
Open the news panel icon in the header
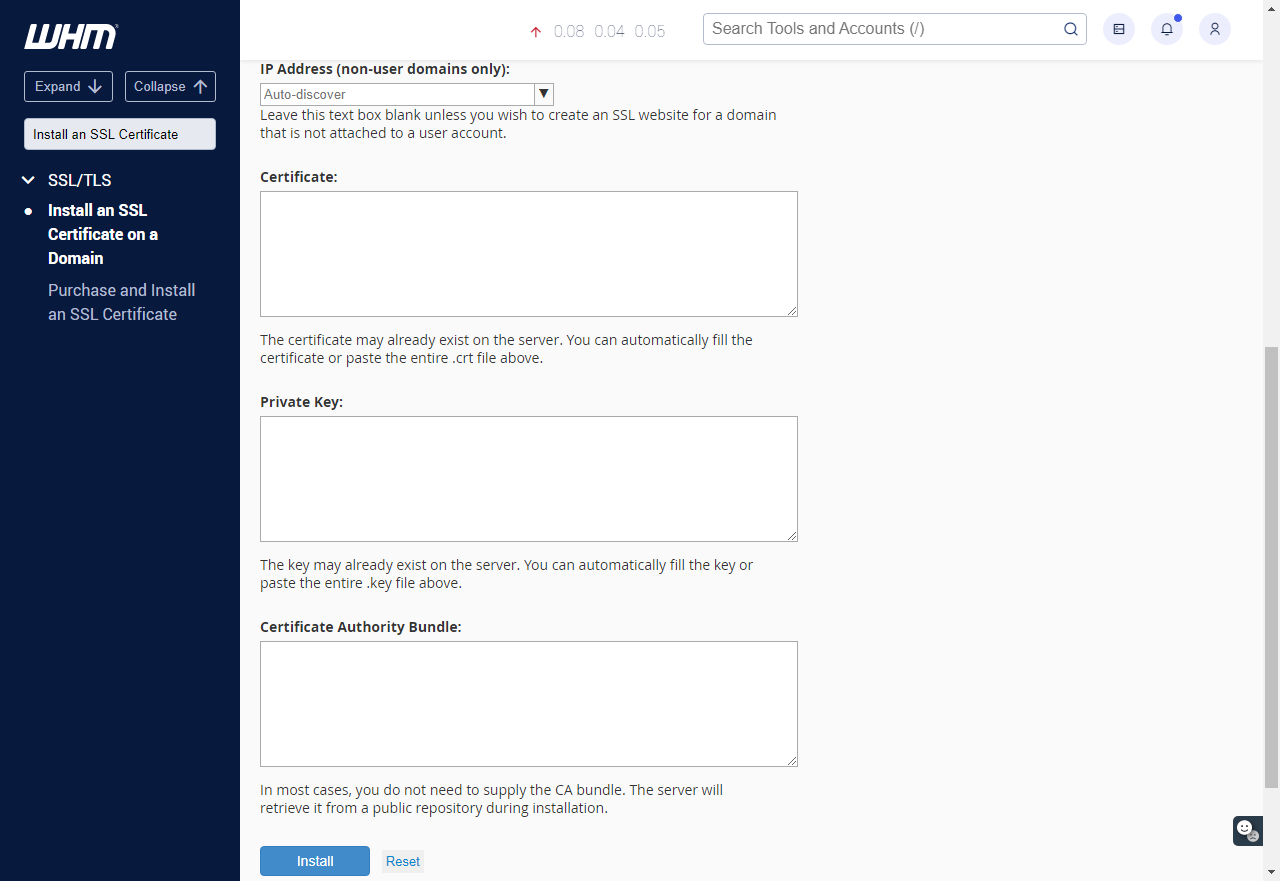(x=1118, y=29)
